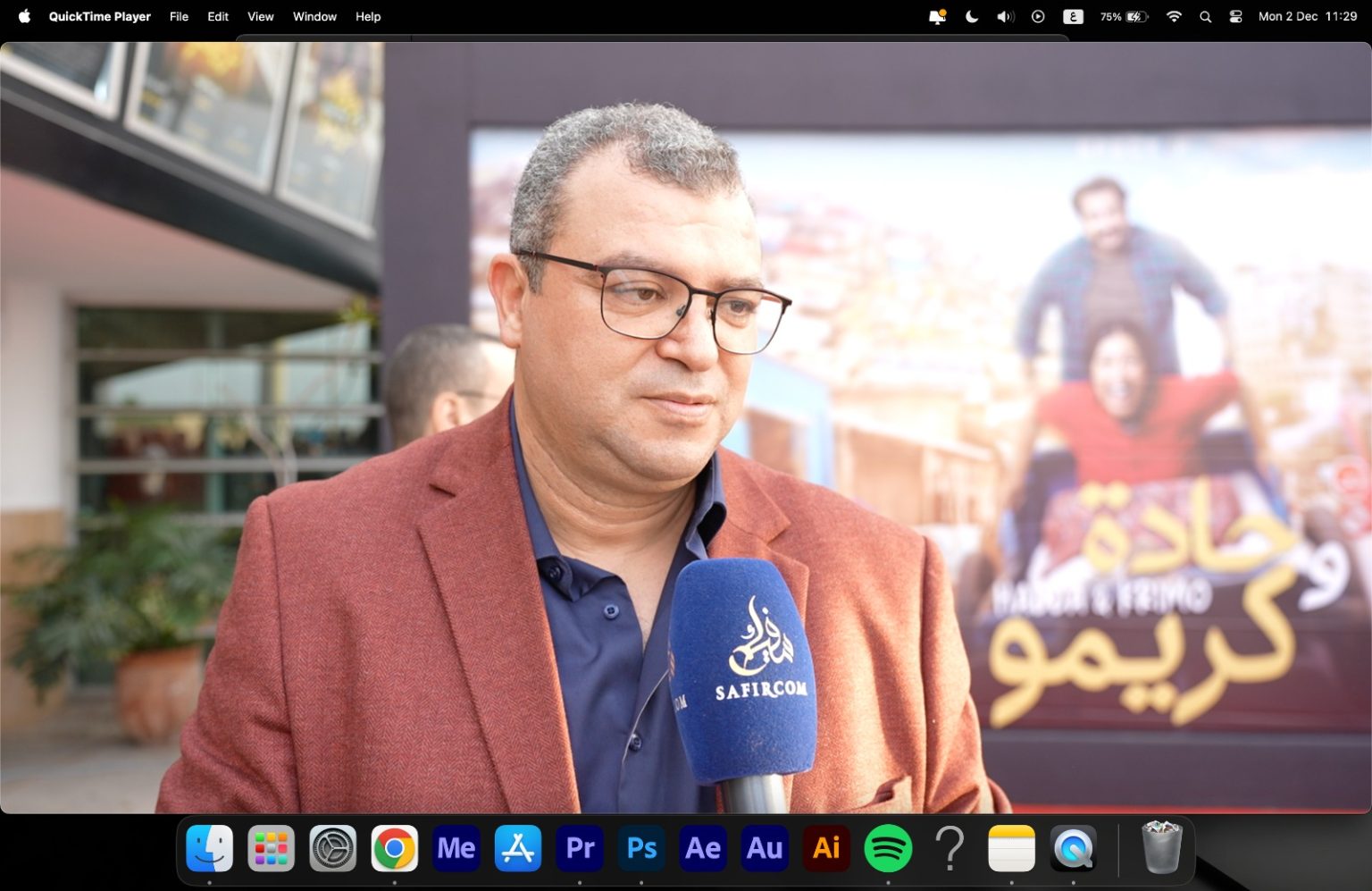Launch Launchpad from the dock

271,847
